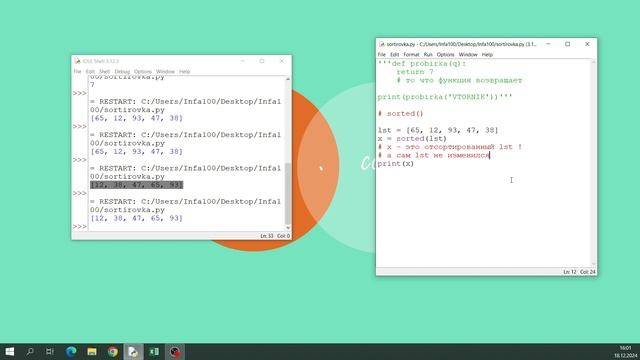This screenshot has height=360, width=640.
Task: Open Help menu in sortirovka.py editor
Action: 487,55
